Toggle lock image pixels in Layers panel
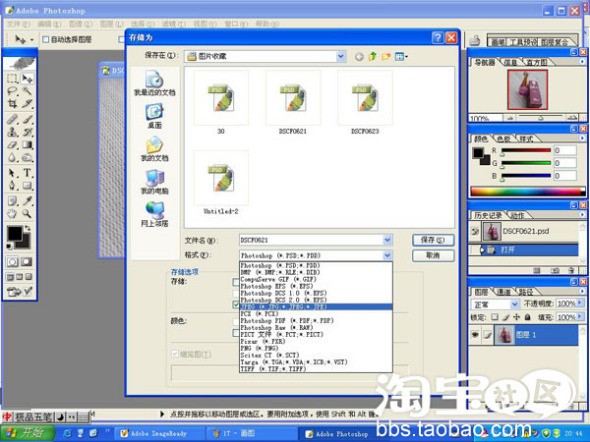 pos(506,317)
